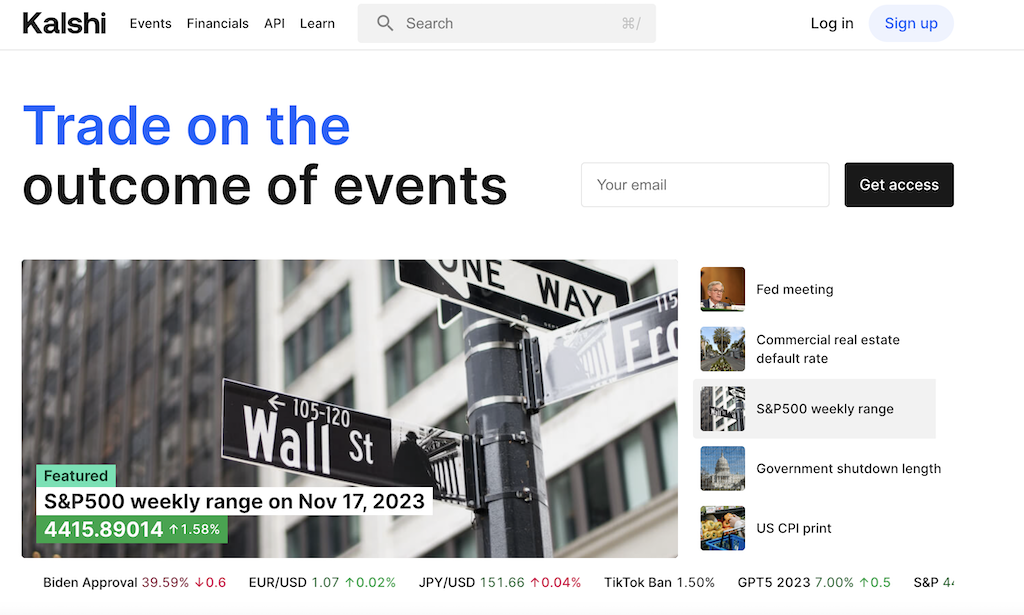1024x615 pixels.
Task: Click the Get access button
Action: click(899, 185)
